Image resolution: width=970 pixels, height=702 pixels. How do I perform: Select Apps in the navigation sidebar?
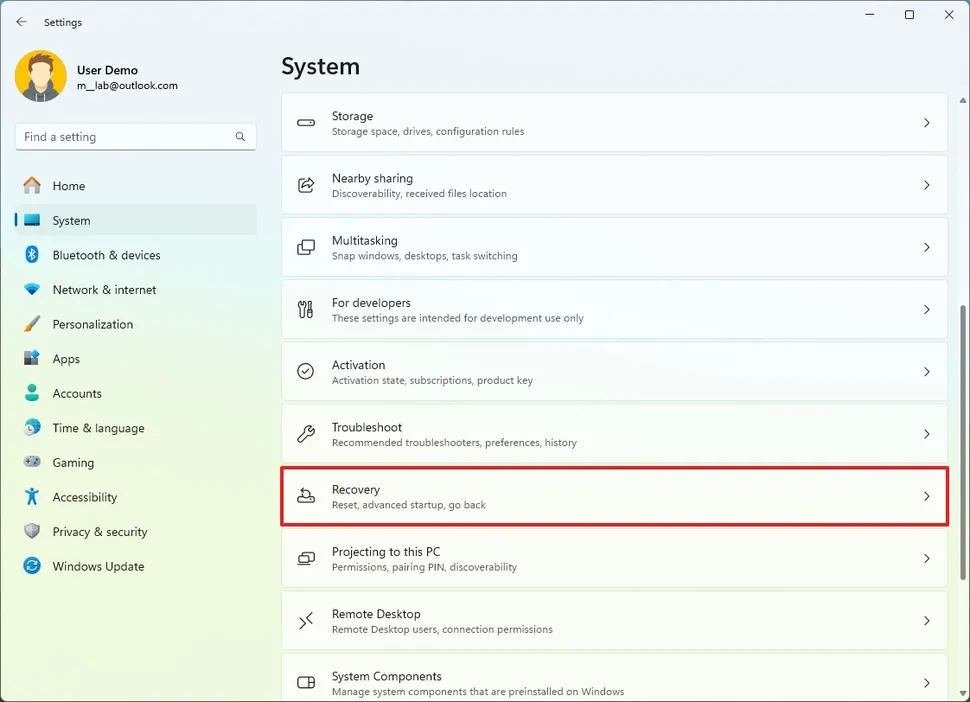pos(66,359)
